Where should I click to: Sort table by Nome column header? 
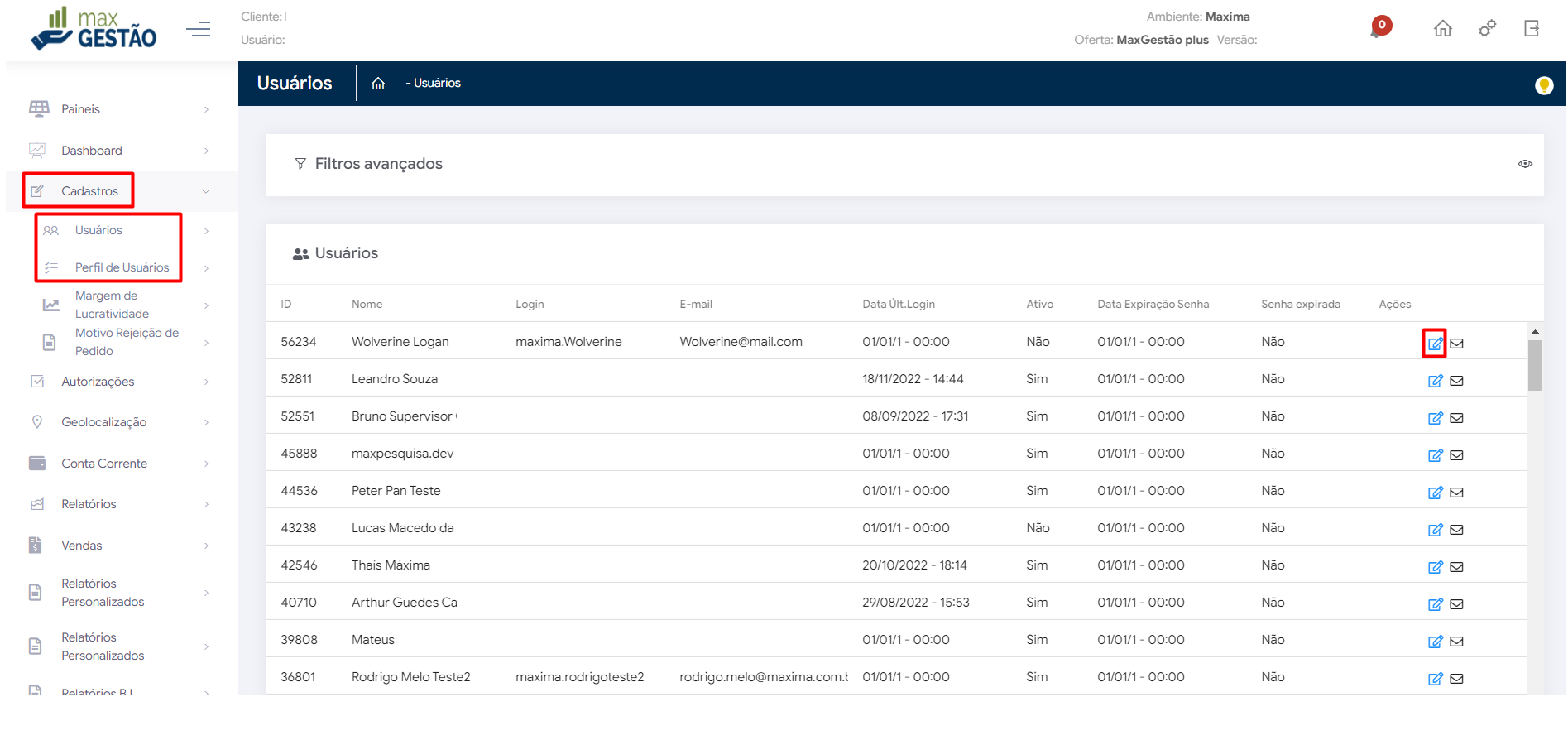(367, 305)
